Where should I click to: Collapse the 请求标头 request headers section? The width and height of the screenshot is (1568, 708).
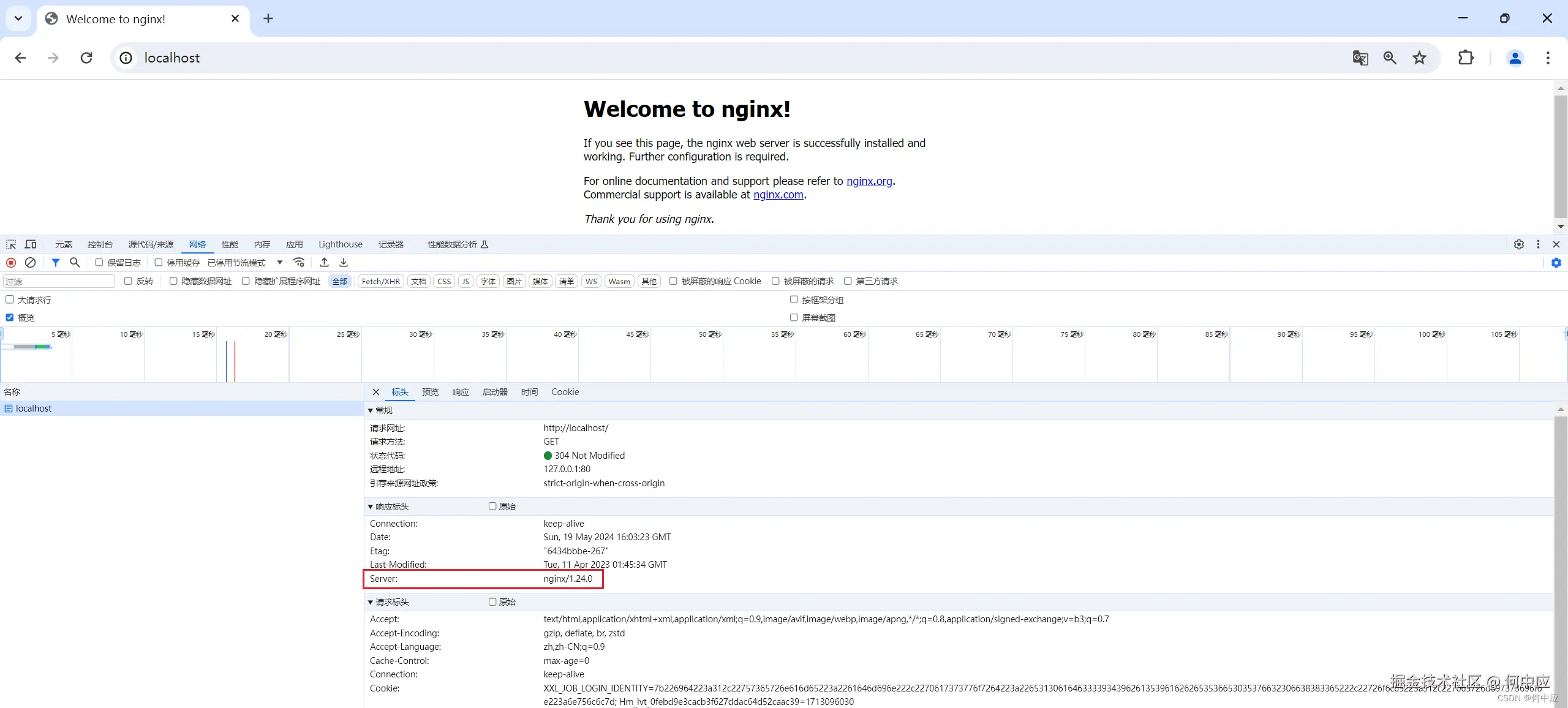coord(371,602)
